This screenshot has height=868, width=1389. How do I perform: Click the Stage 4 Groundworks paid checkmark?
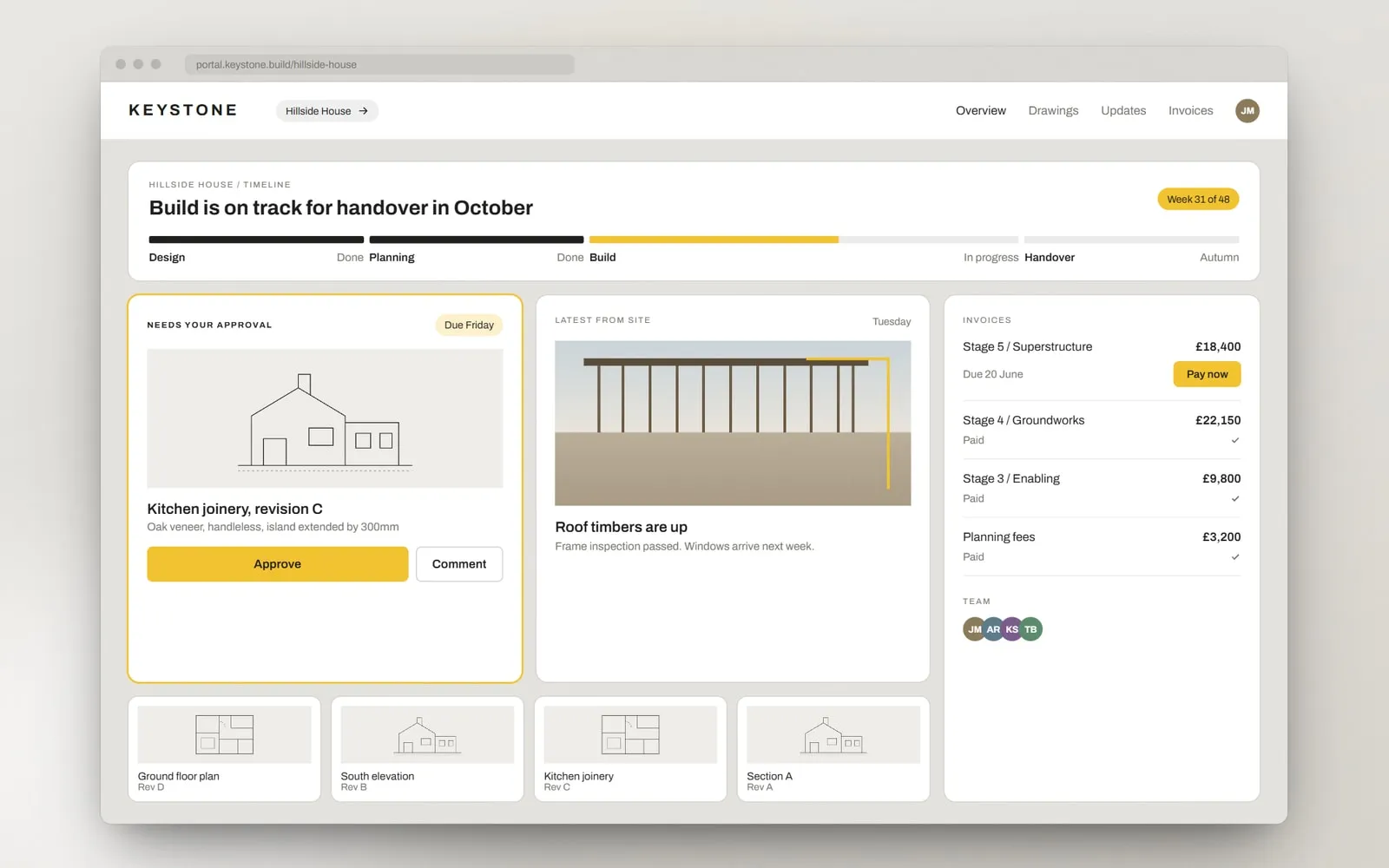[x=1235, y=440]
